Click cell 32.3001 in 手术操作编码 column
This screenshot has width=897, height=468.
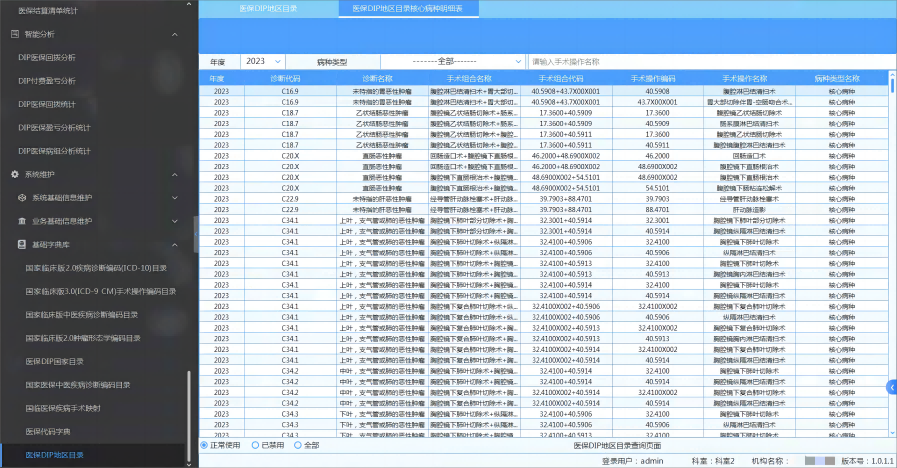pyautogui.click(x=657, y=220)
